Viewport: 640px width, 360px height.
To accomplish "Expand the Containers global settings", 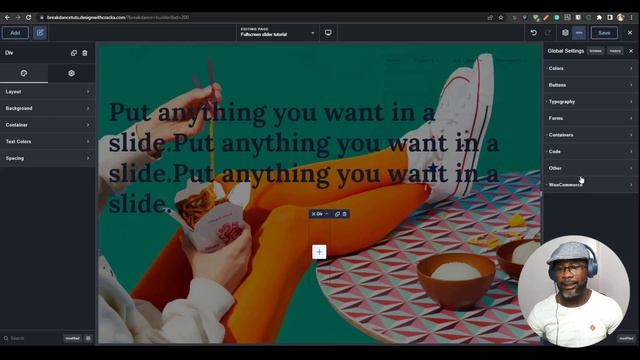I will point(590,135).
